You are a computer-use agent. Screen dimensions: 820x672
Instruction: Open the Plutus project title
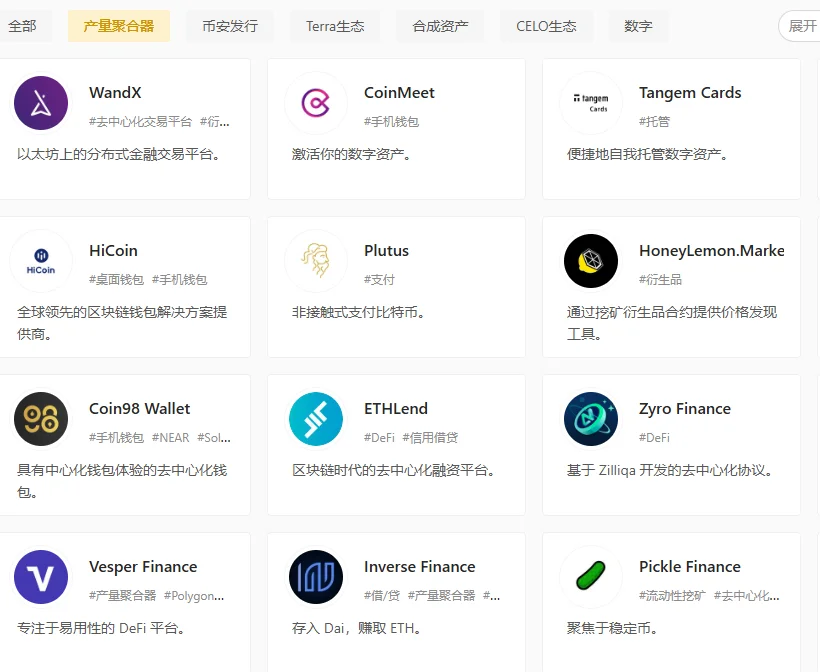[386, 250]
